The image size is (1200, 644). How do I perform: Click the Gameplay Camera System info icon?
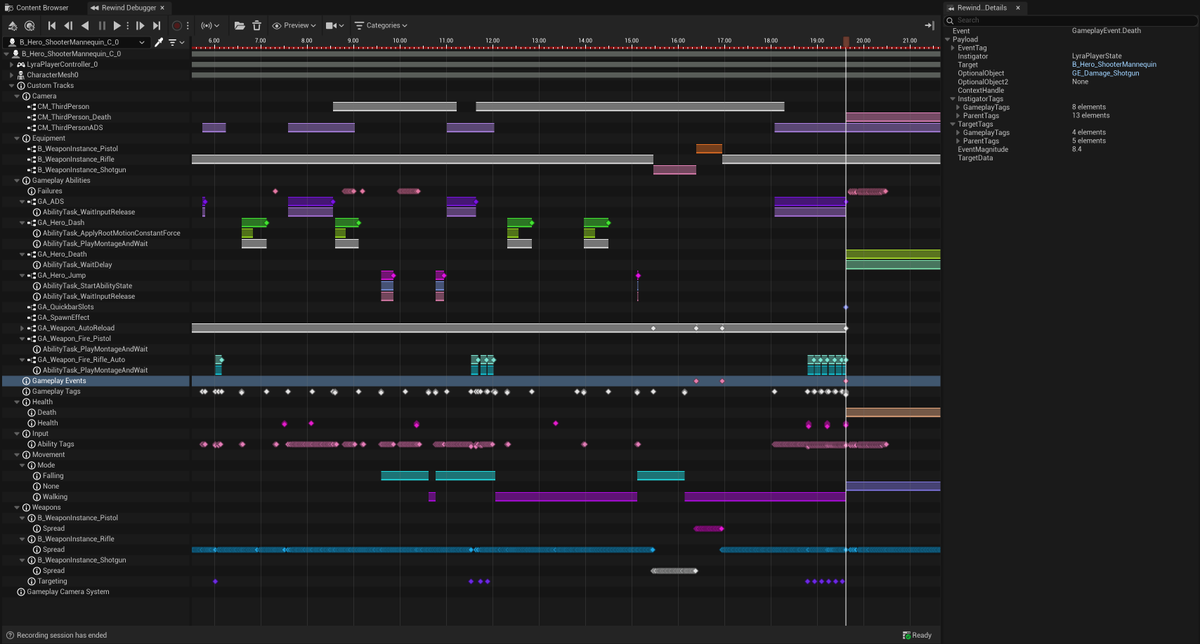point(21,591)
